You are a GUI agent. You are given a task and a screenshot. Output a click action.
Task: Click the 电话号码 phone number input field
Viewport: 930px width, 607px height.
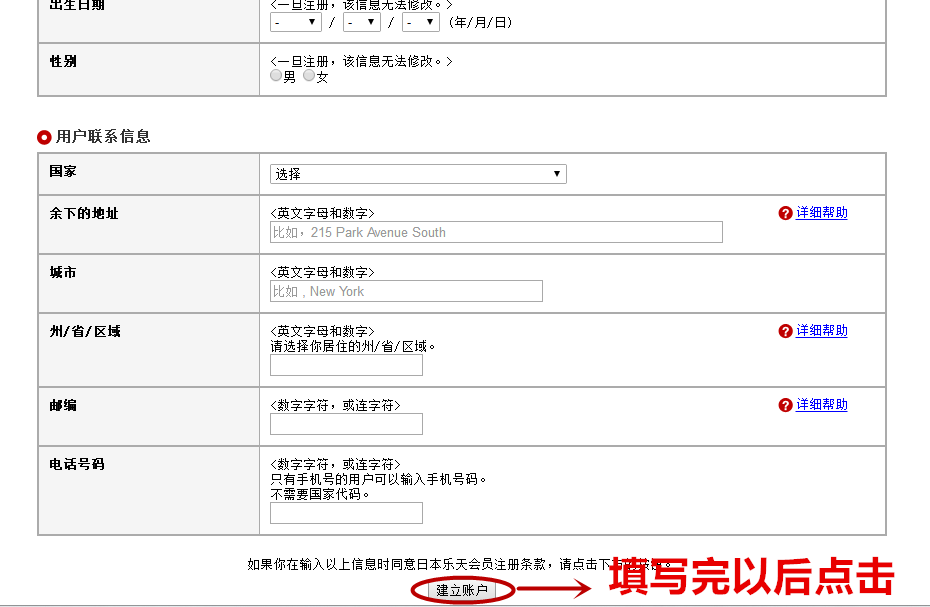(x=346, y=513)
